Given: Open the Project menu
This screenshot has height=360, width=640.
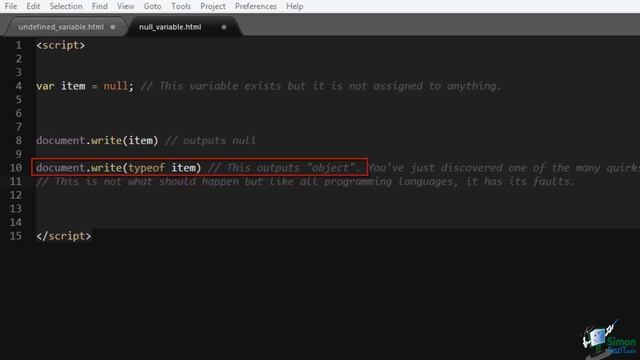Looking at the screenshot, I should (x=213, y=6).
